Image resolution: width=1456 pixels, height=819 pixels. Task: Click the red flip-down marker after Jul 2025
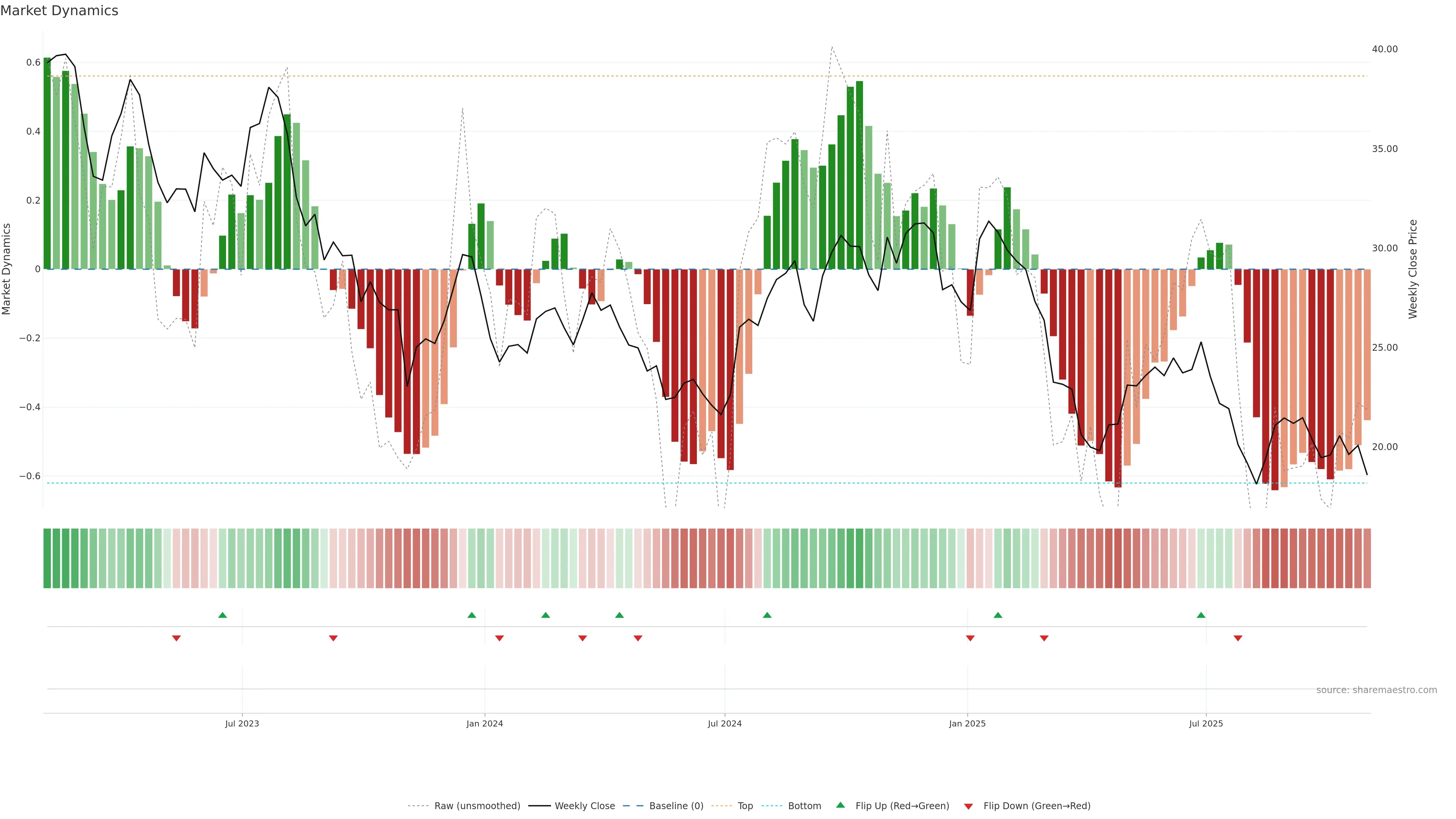[x=1238, y=638]
